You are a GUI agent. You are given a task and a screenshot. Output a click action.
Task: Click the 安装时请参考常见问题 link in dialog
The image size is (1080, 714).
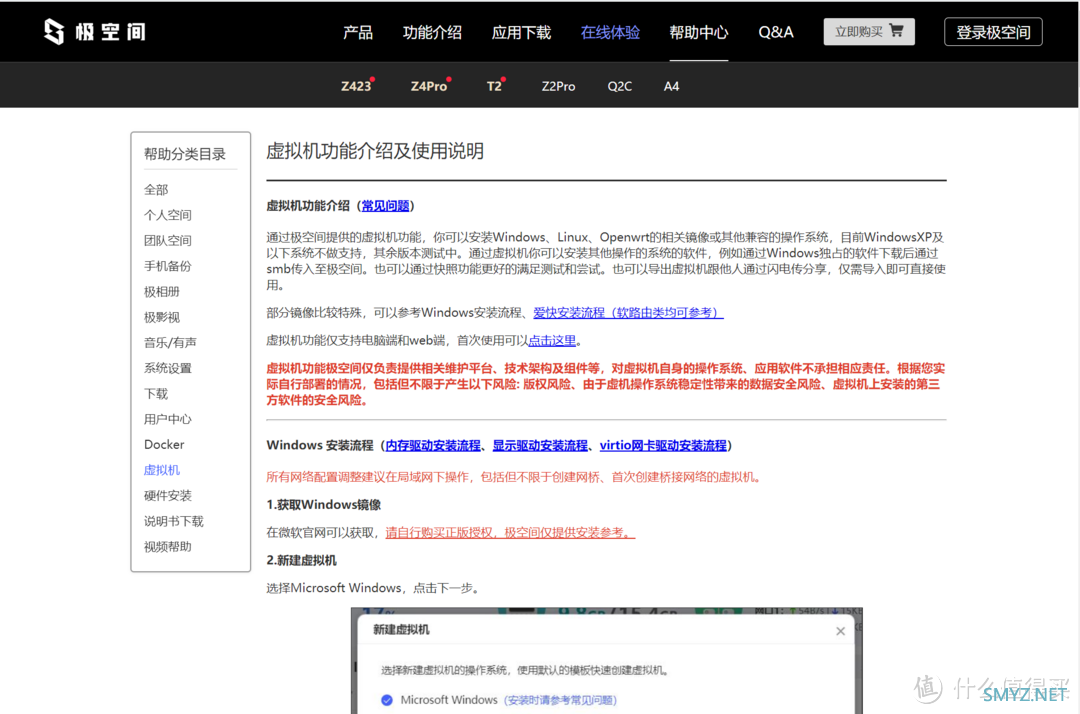pyautogui.click(x=560, y=700)
